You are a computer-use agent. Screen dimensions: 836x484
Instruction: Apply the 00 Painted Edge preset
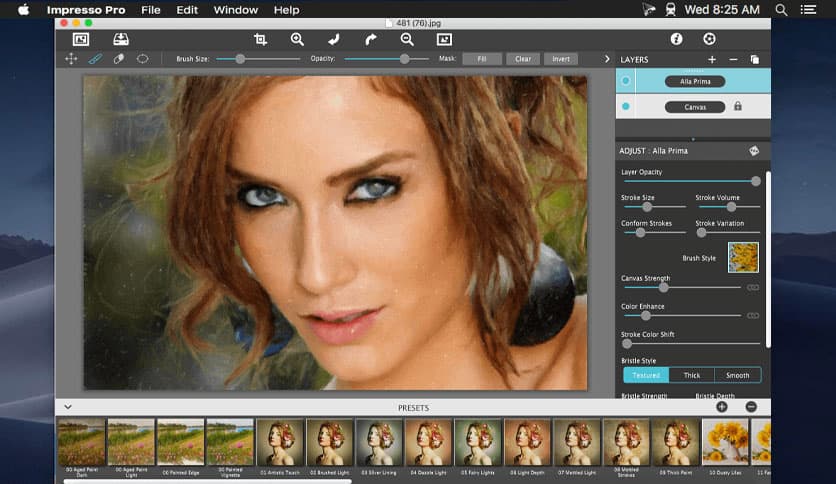180,442
